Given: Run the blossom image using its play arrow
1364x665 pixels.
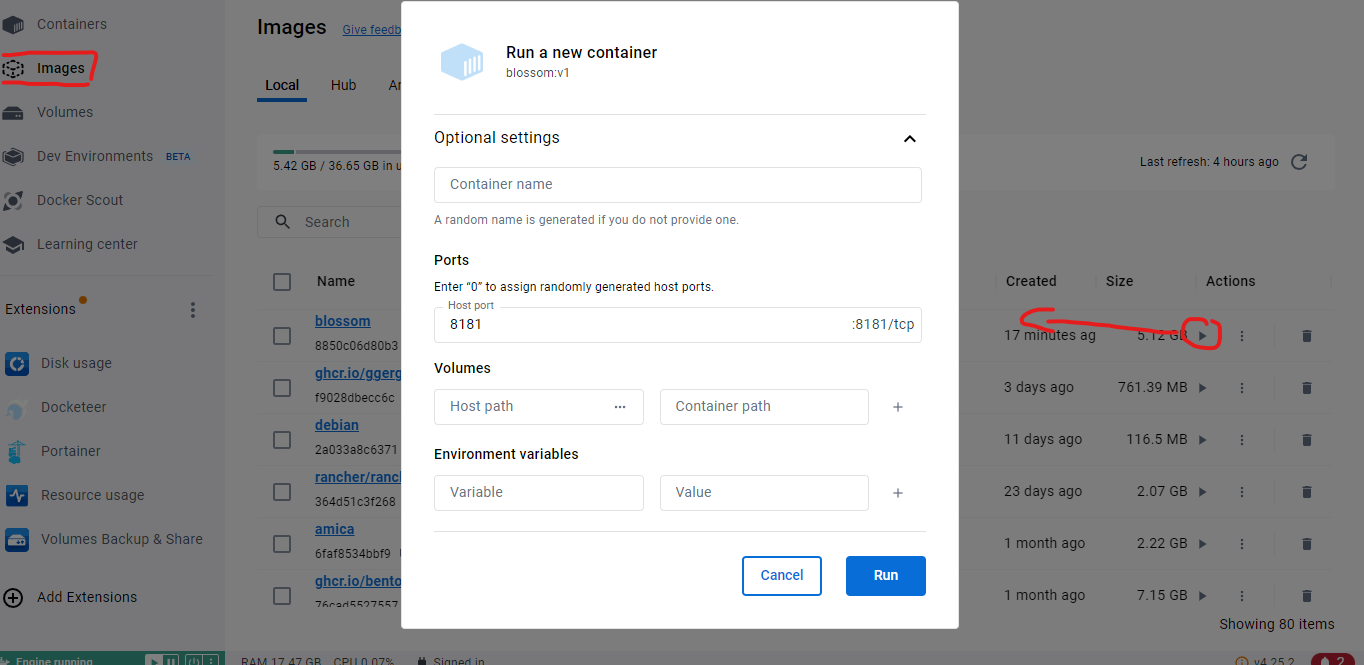Looking at the screenshot, I should tap(1202, 335).
